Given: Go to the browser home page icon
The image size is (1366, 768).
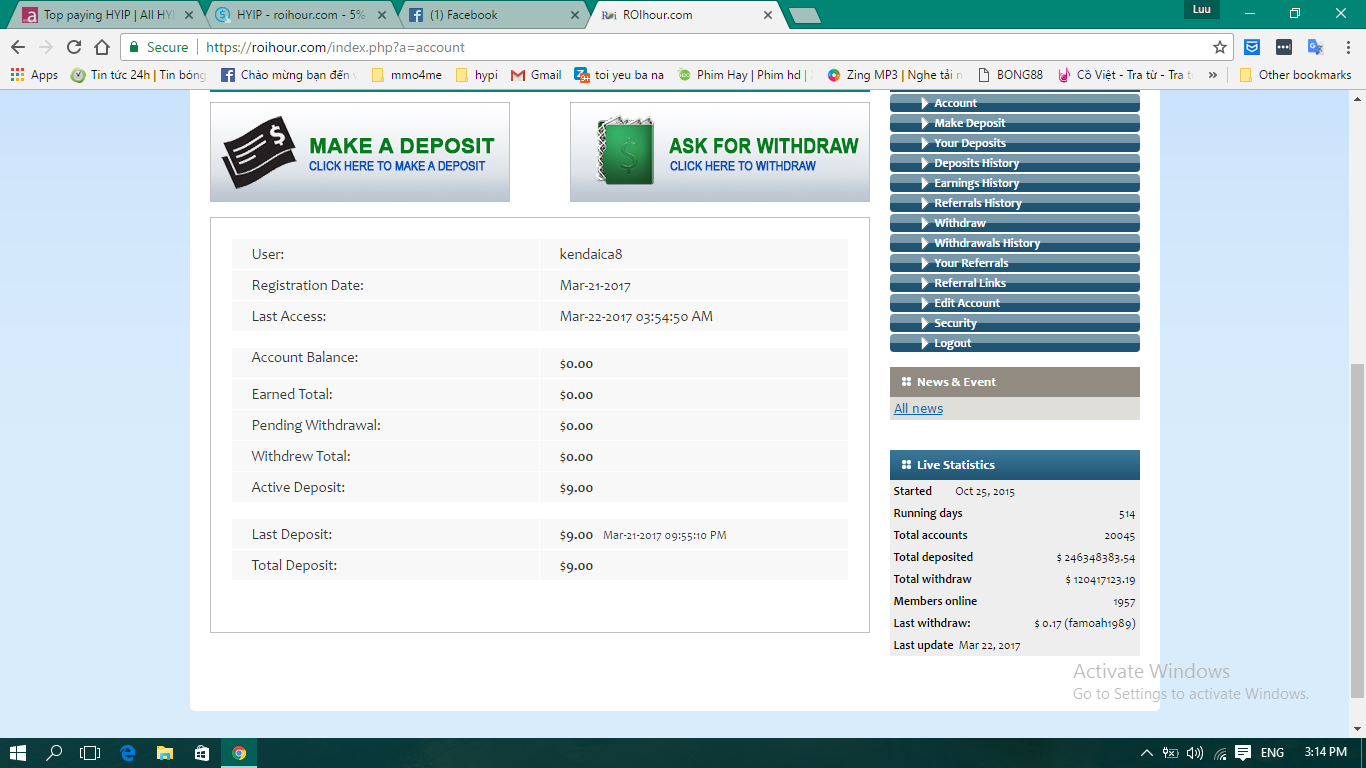Looking at the screenshot, I should (102, 47).
